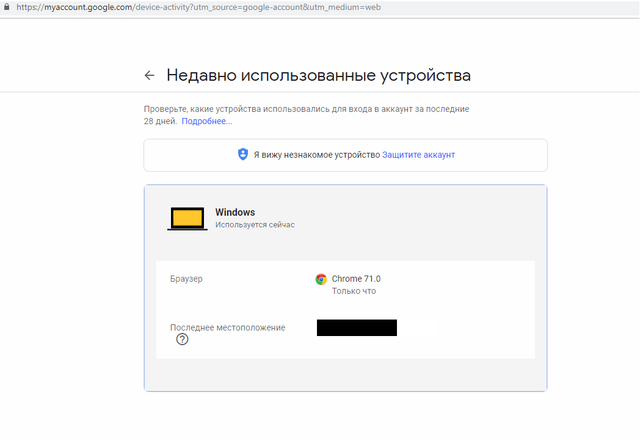The width and height of the screenshot is (640, 440).
Task: Click the 'Windows' device name
Action: 235,212
